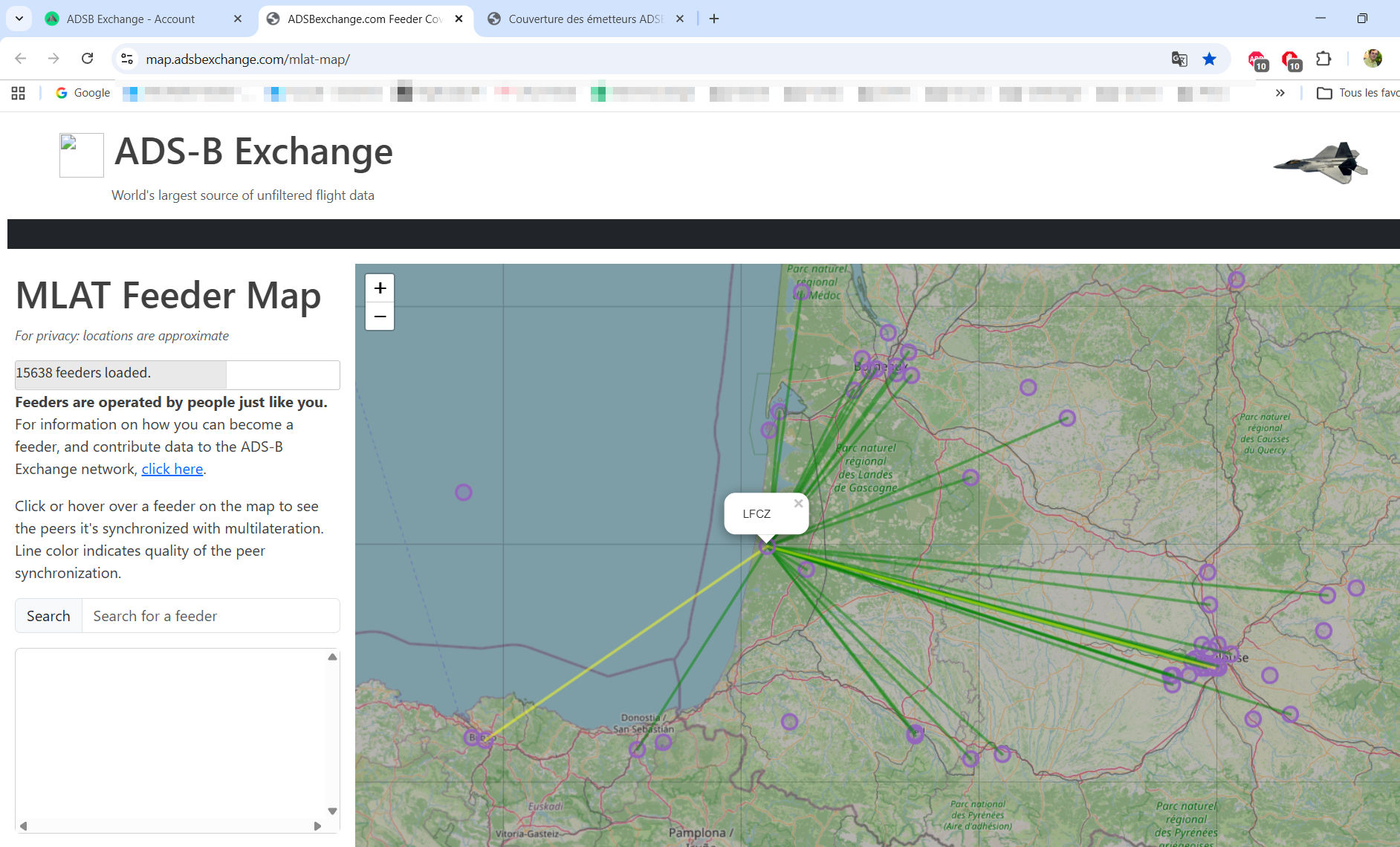This screenshot has height=847, width=1400.
Task: Minimize the Chrome window
Action: coord(1320,19)
